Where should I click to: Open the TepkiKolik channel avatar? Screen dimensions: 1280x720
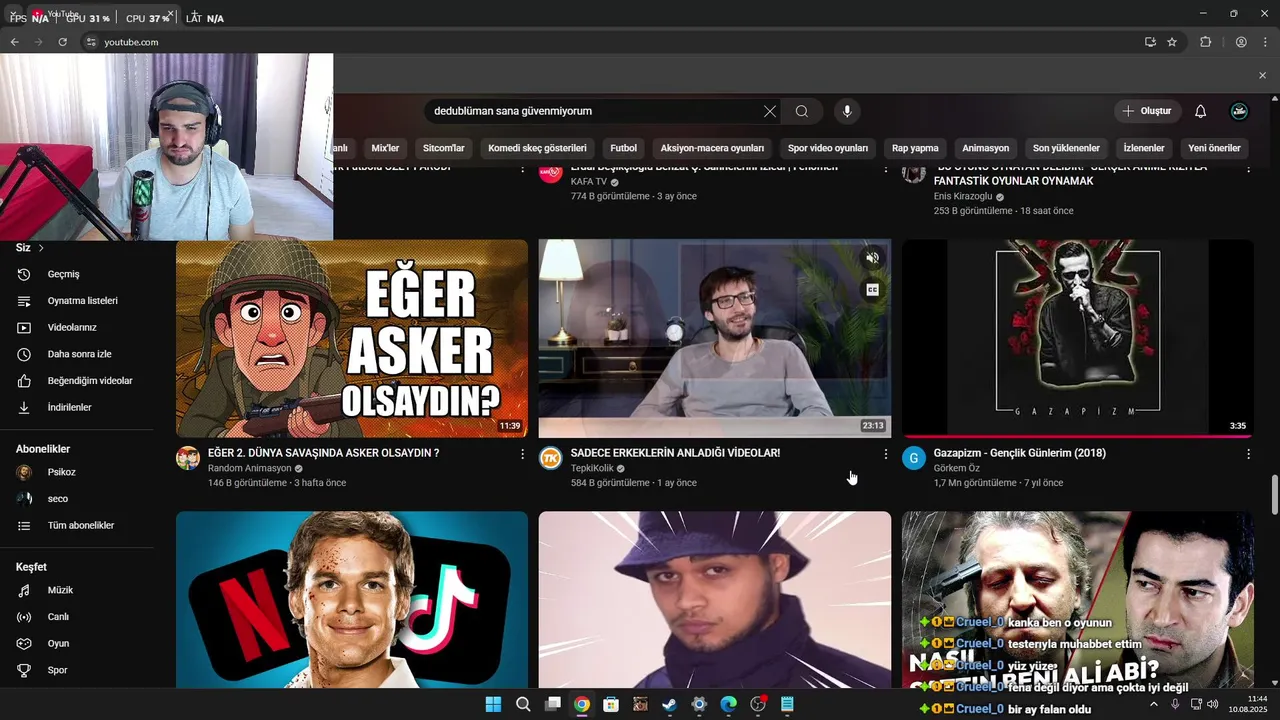[551, 458]
